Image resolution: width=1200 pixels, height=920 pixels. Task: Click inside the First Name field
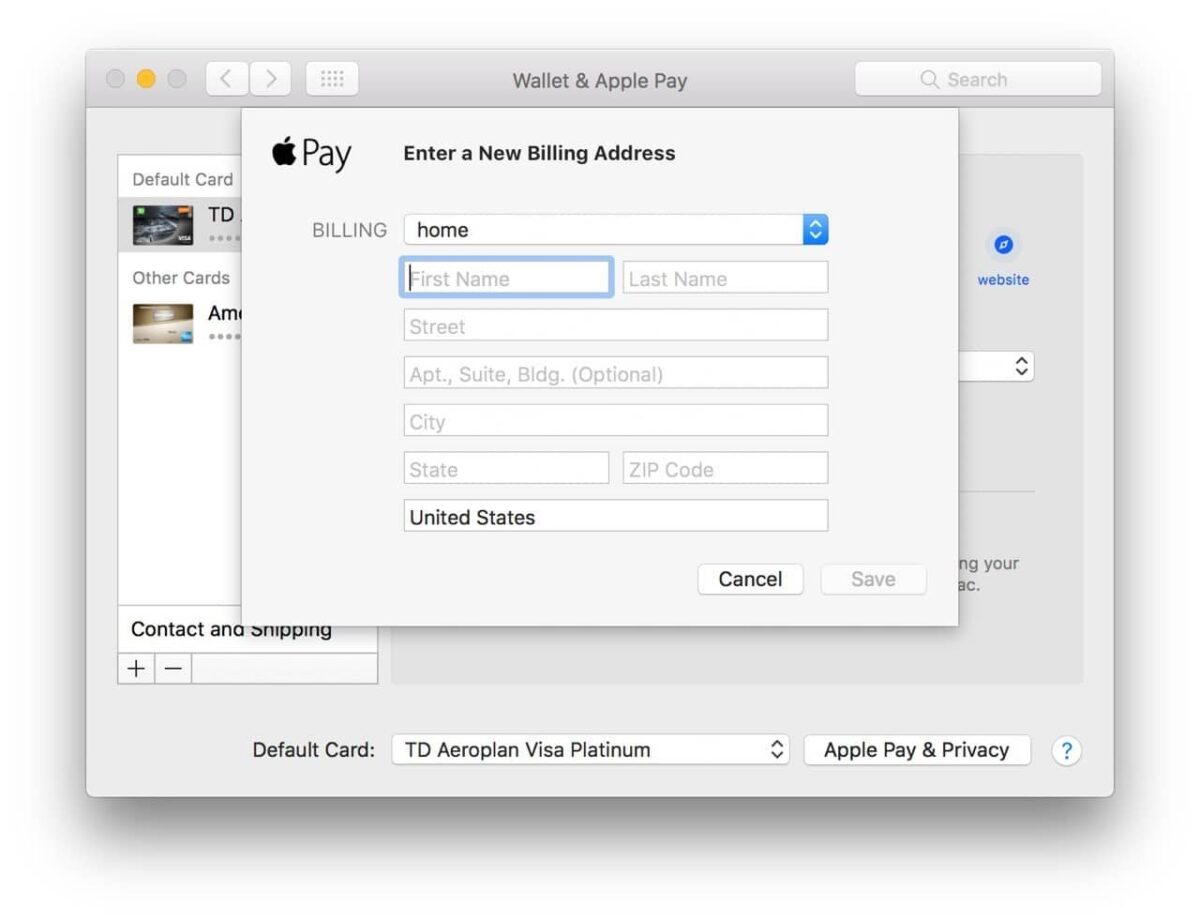[506, 278]
